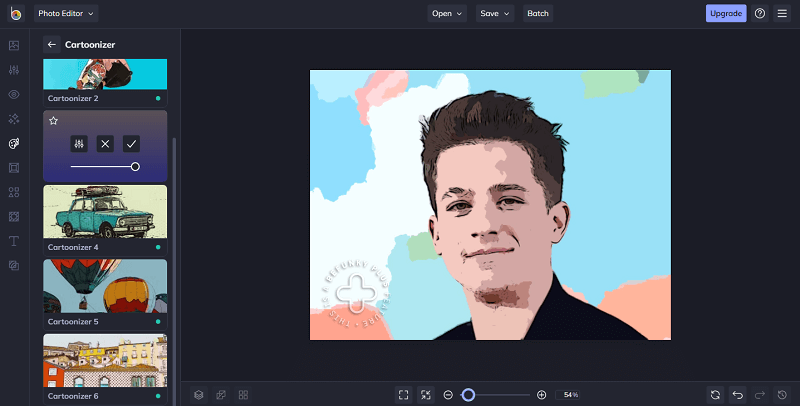Click the zoom in plus icon
The width and height of the screenshot is (800, 406).
(x=542, y=395)
